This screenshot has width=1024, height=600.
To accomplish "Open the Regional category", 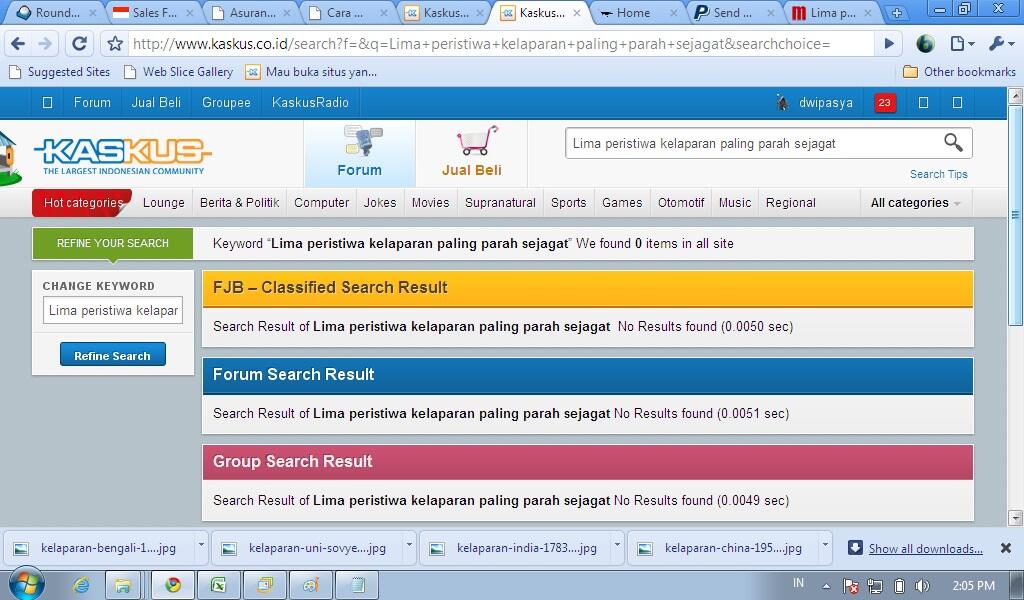I will (791, 203).
